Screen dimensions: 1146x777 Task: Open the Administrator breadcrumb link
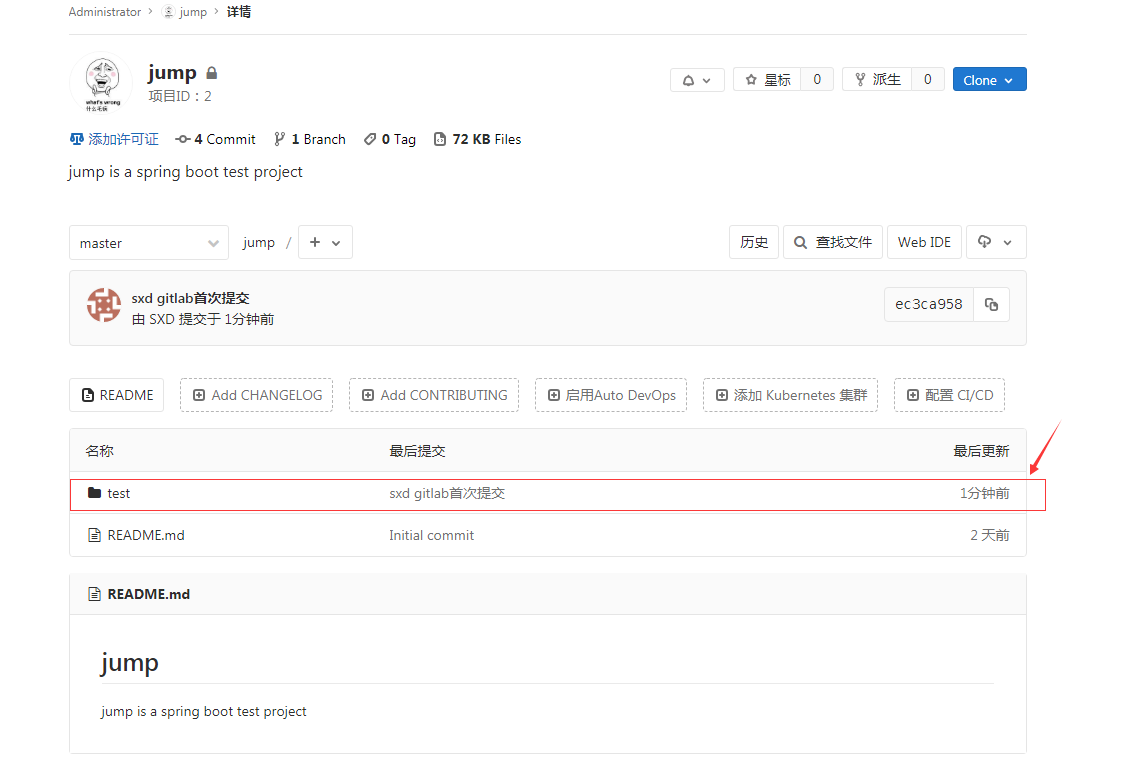coord(105,12)
